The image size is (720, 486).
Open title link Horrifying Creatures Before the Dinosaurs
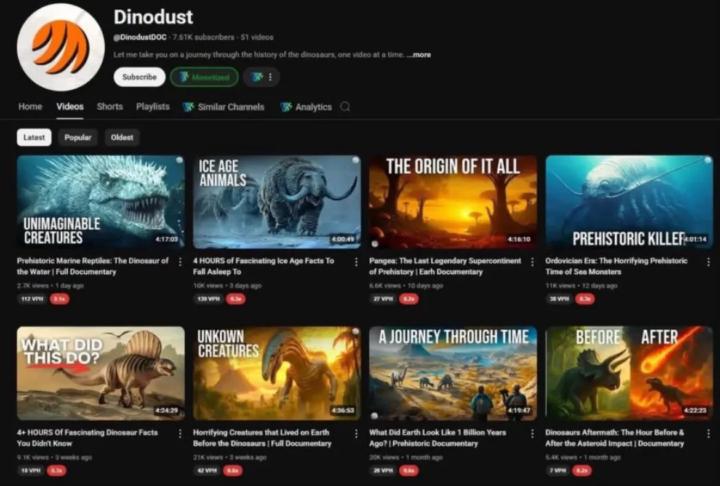click(262, 438)
